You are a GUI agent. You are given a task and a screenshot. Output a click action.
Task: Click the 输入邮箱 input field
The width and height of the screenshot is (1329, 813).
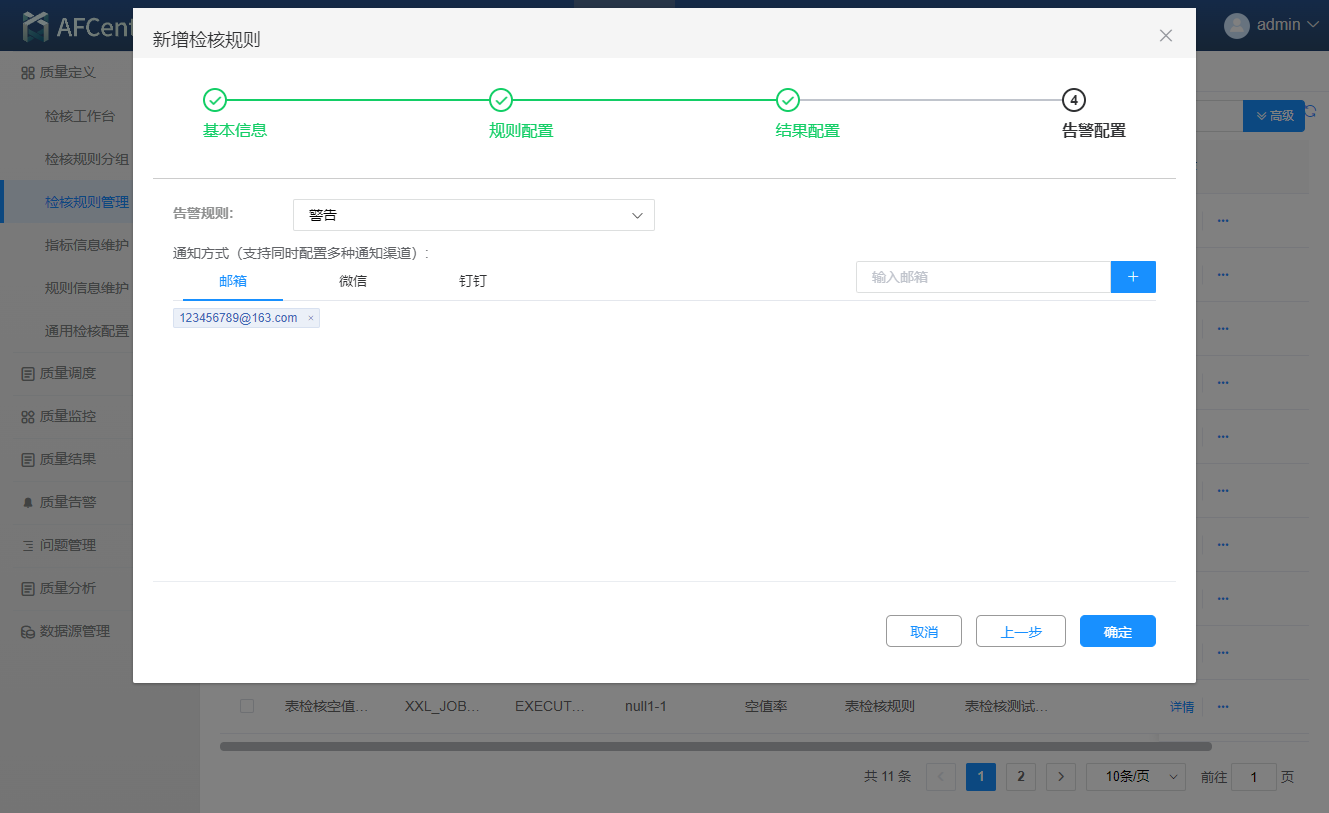point(983,277)
